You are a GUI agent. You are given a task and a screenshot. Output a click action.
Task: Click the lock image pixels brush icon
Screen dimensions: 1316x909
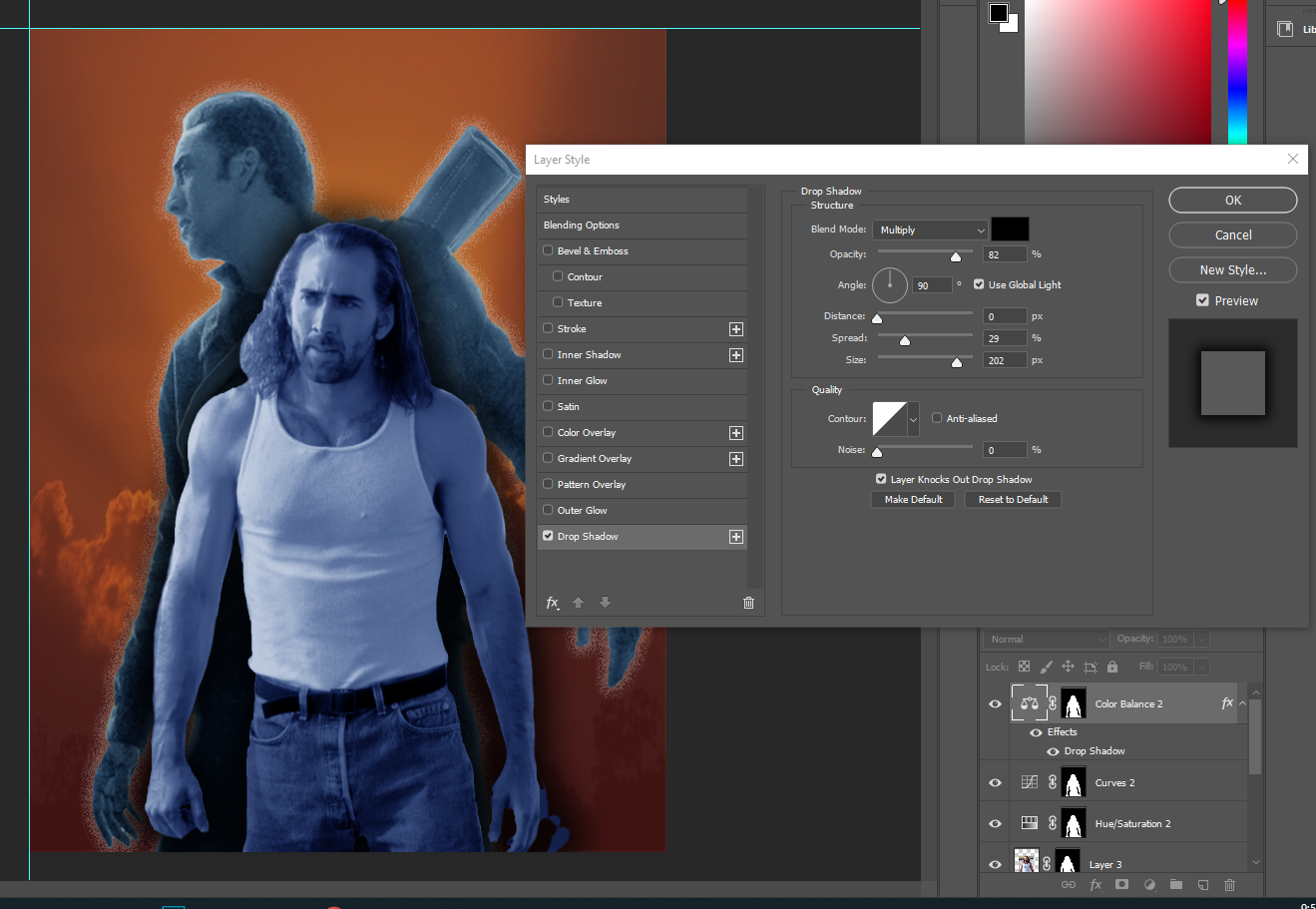(1046, 667)
